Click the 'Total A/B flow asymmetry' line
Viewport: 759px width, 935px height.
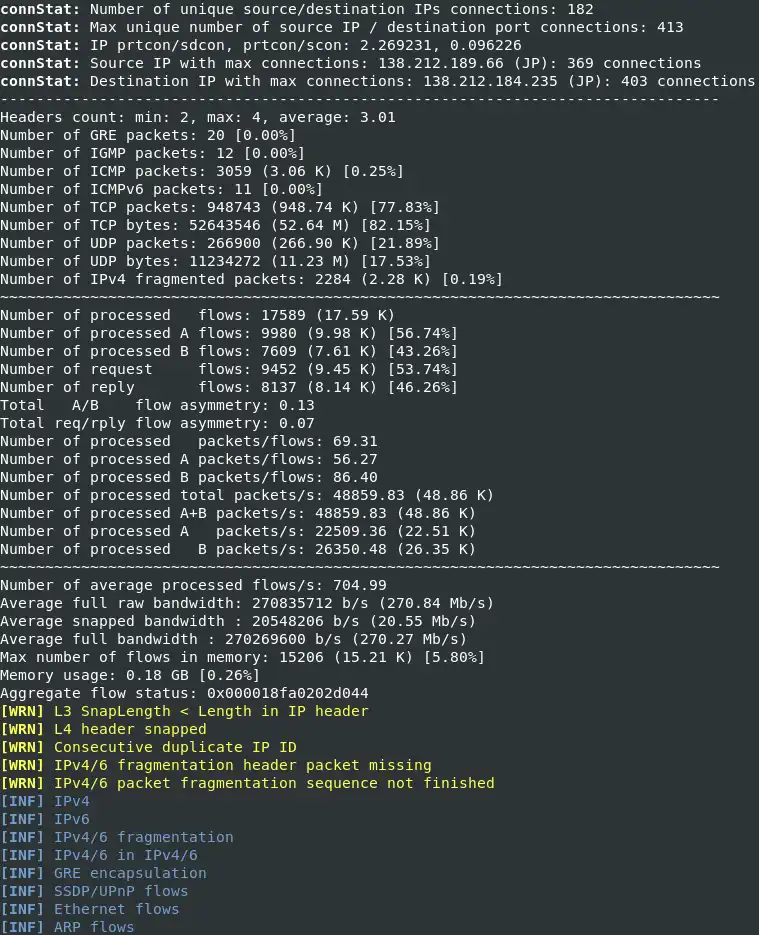coord(157,405)
